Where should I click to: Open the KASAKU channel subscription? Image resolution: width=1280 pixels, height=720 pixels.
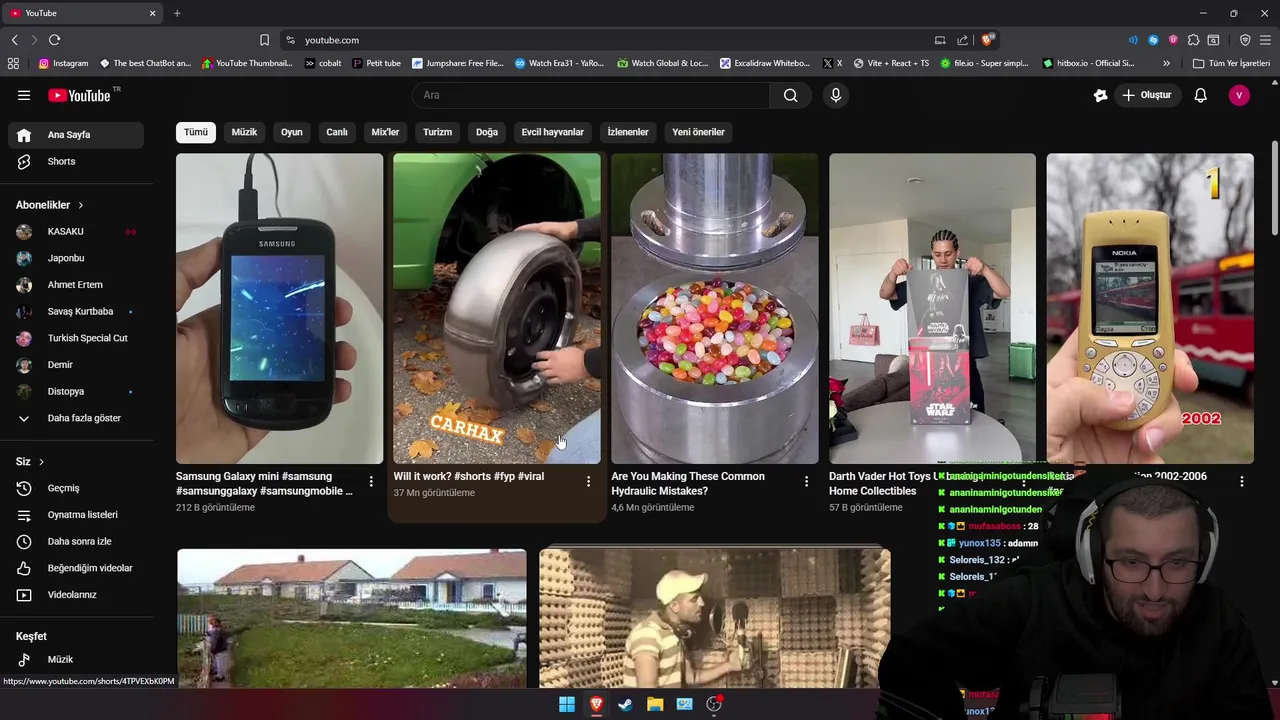76,231
